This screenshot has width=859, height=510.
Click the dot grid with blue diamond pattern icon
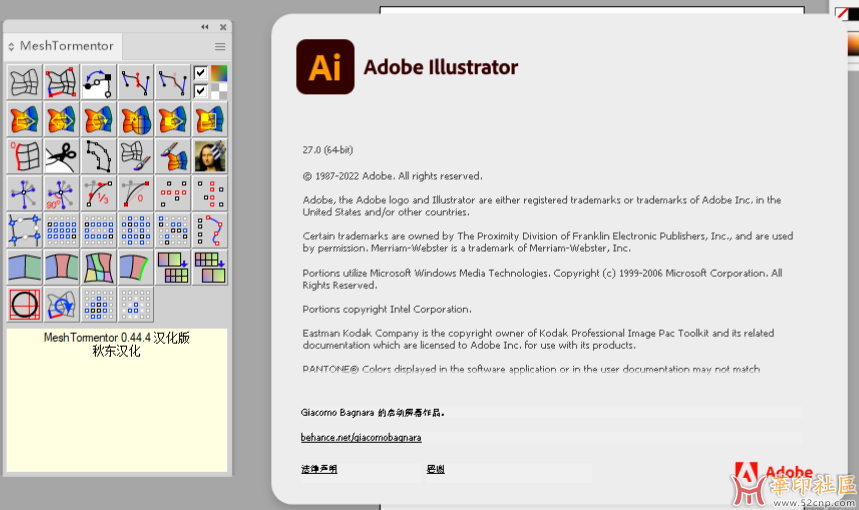point(99,305)
